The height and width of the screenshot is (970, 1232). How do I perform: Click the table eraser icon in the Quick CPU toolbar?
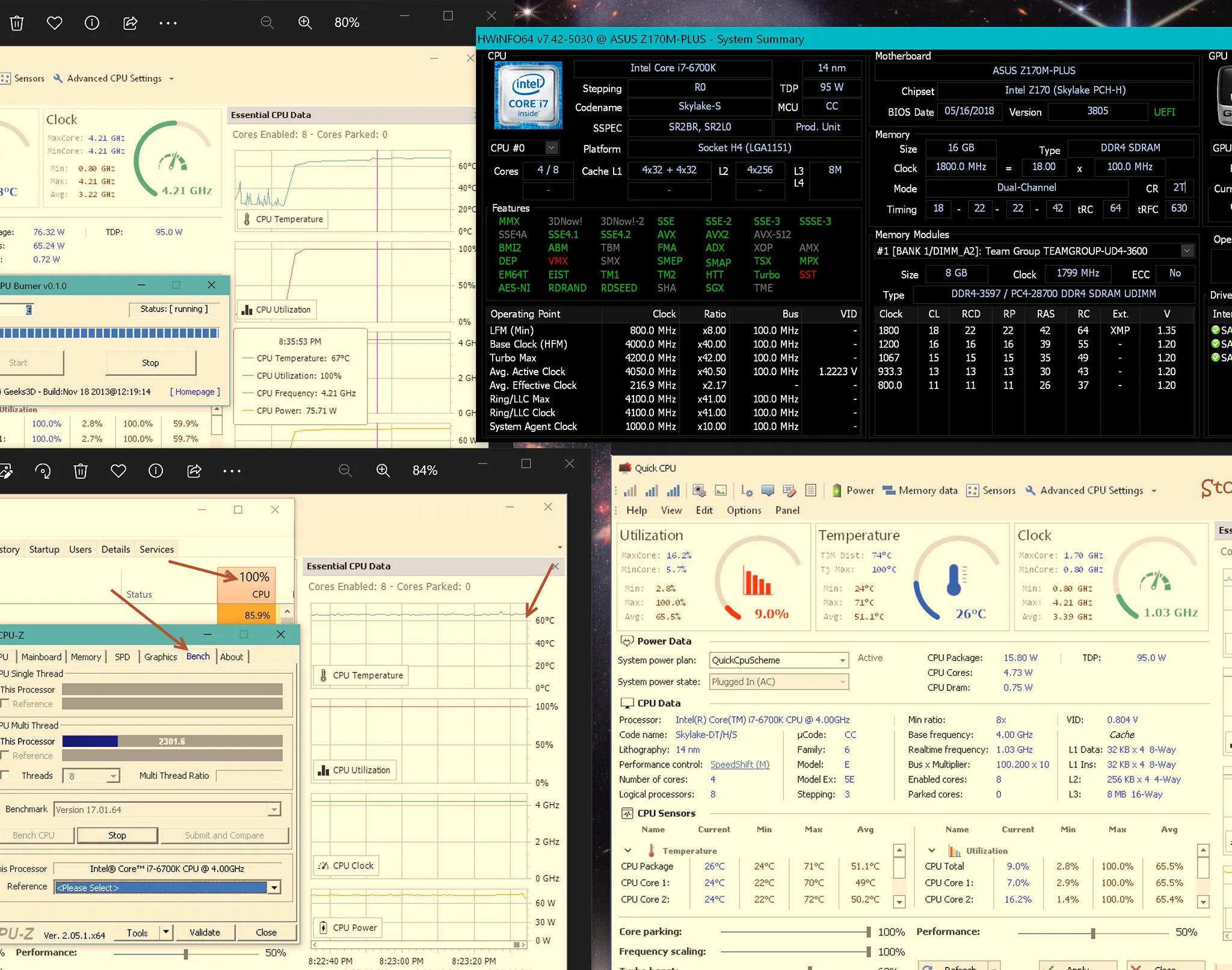click(789, 491)
